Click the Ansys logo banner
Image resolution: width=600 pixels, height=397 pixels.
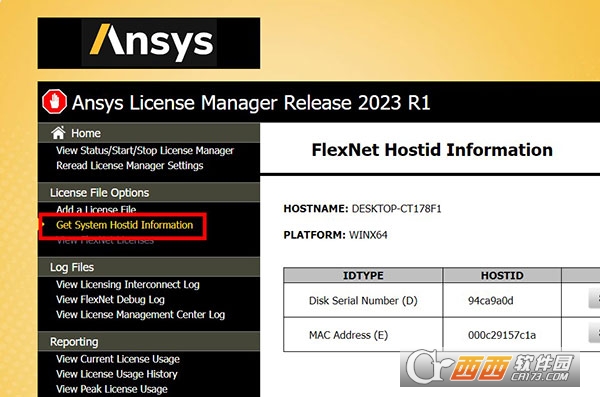(149, 43)
